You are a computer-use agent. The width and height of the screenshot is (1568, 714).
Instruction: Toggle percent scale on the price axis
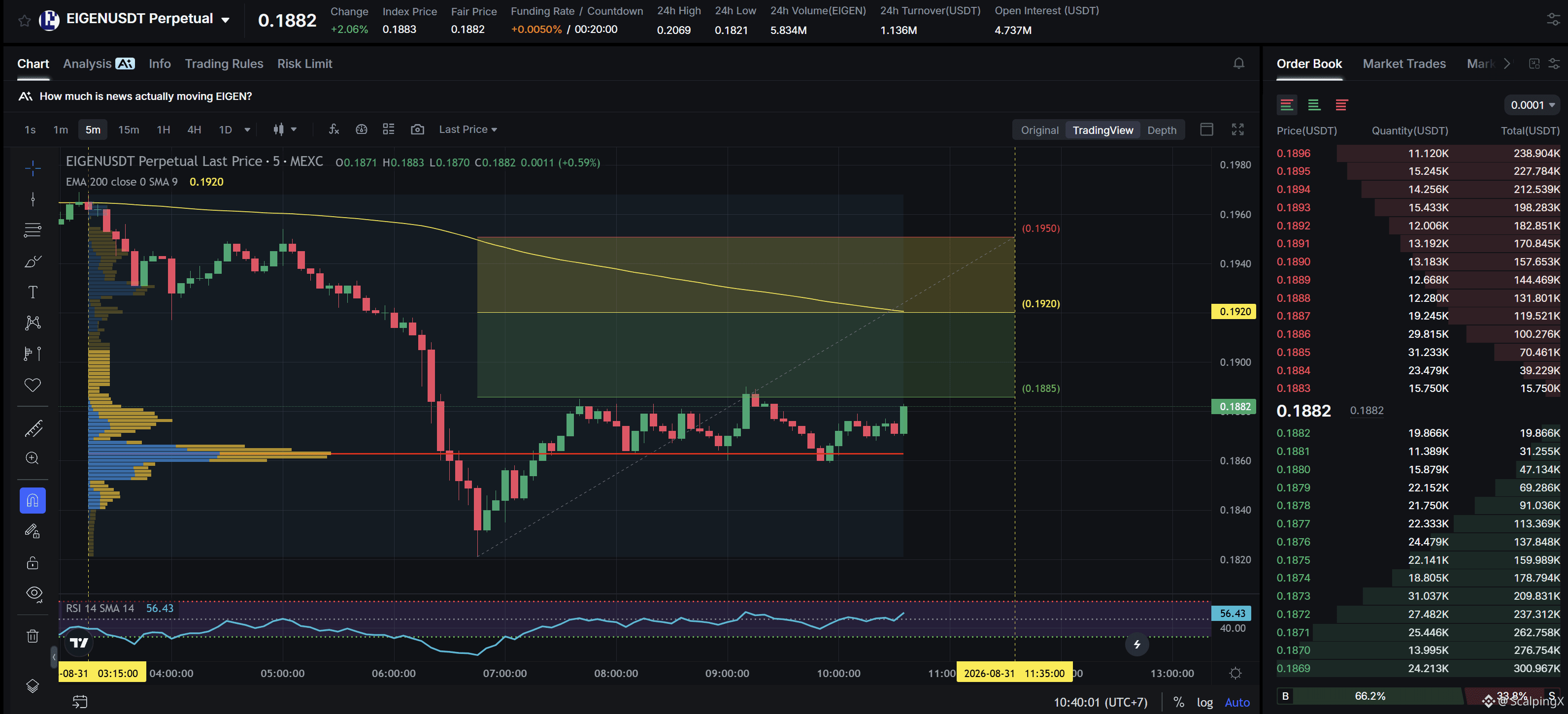(x=1178, y=702)
